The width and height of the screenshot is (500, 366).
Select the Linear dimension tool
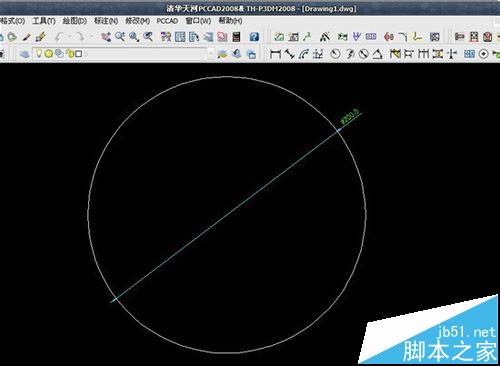pos(275,54)
